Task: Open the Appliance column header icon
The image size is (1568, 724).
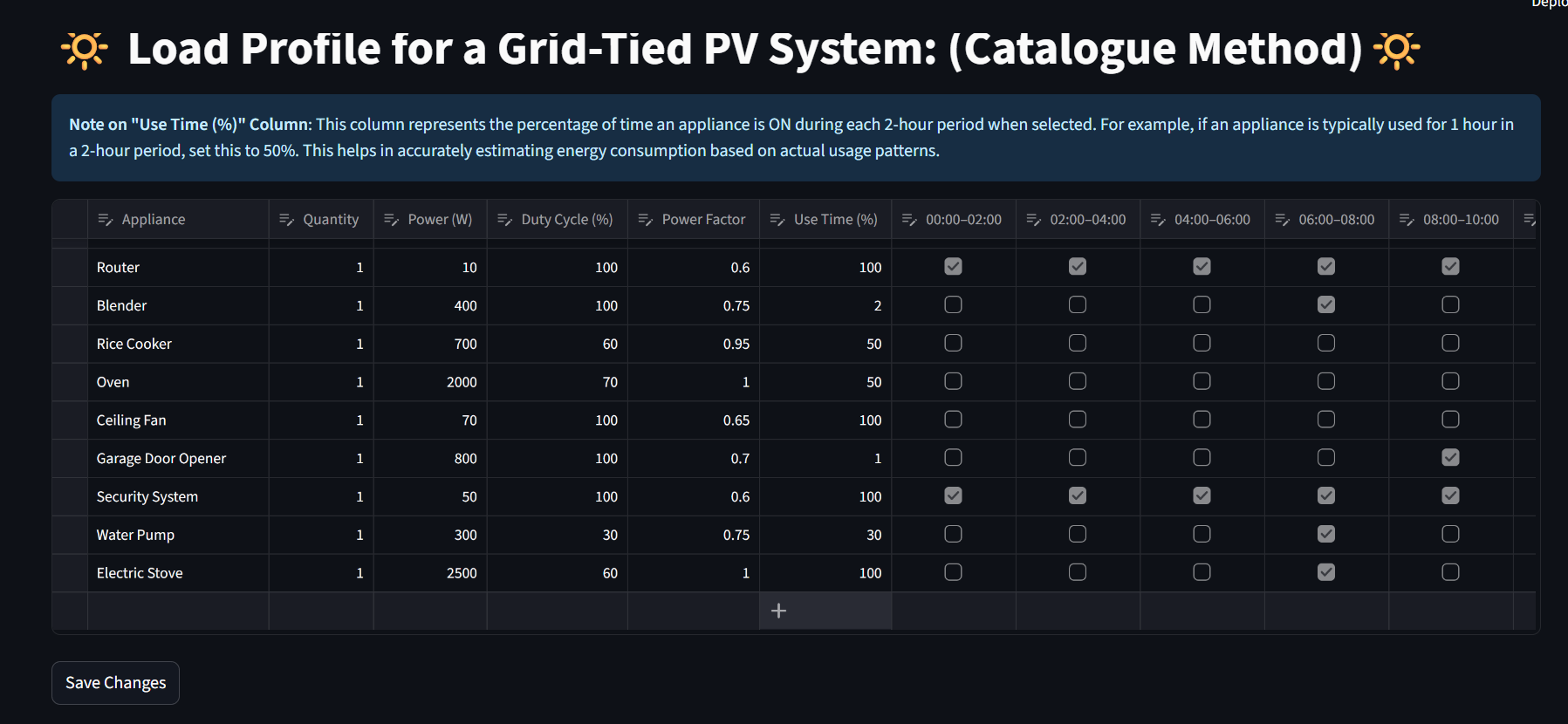Action: click(x=106, y=219)
